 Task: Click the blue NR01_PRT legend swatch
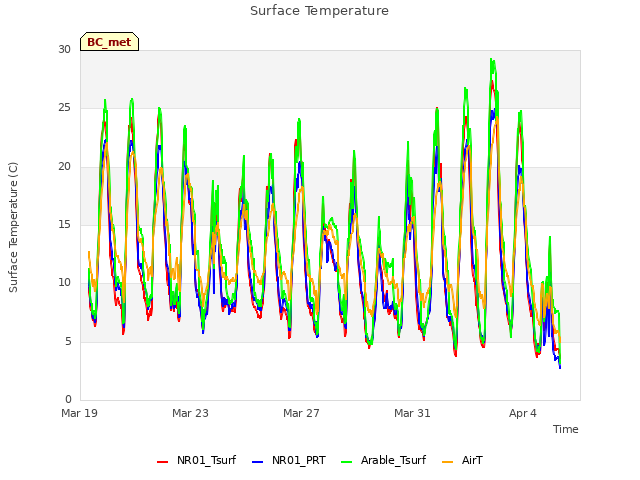(x=258, y=462)
